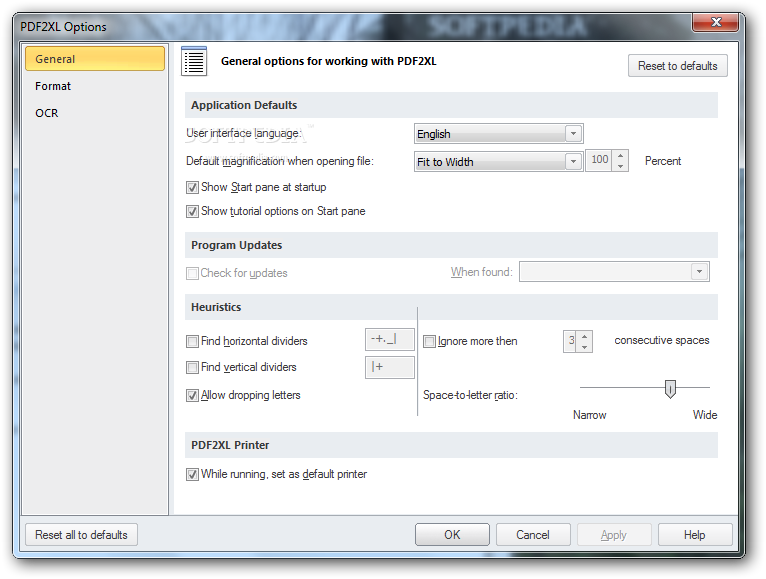Click the consecutive spaces number field
The height and width of the screenshot is (579, 766).
pos(570,341)
